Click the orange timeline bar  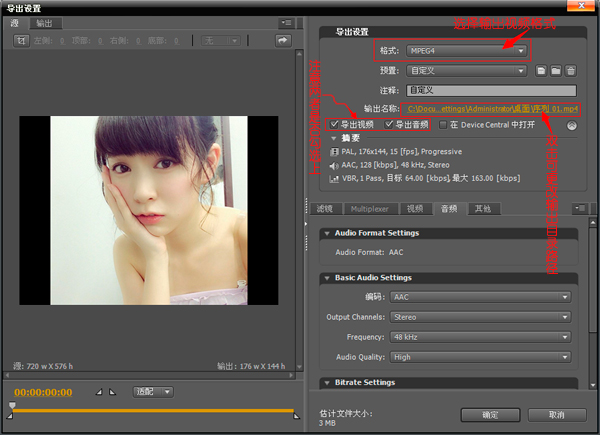pos(153,411)
